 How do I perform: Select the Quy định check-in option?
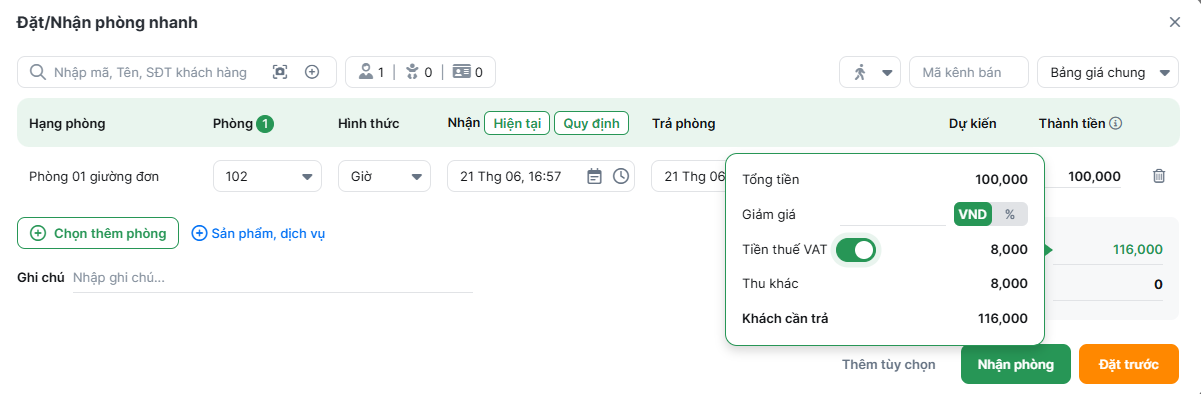click(x=591, y=124)
